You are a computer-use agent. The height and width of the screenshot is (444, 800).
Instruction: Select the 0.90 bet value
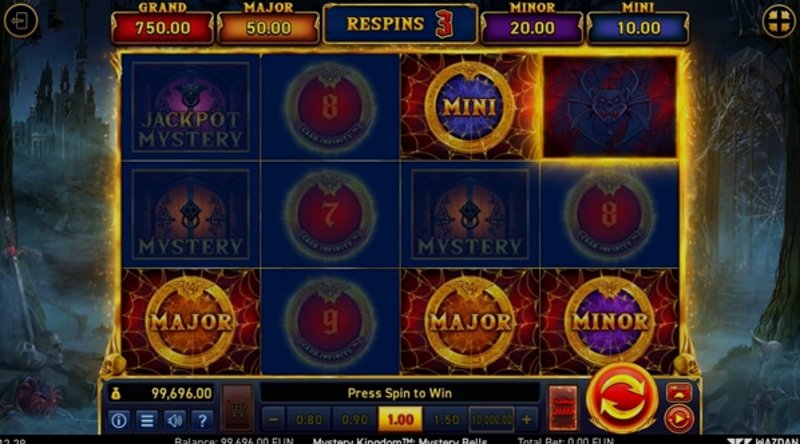(x=355, y=420)
